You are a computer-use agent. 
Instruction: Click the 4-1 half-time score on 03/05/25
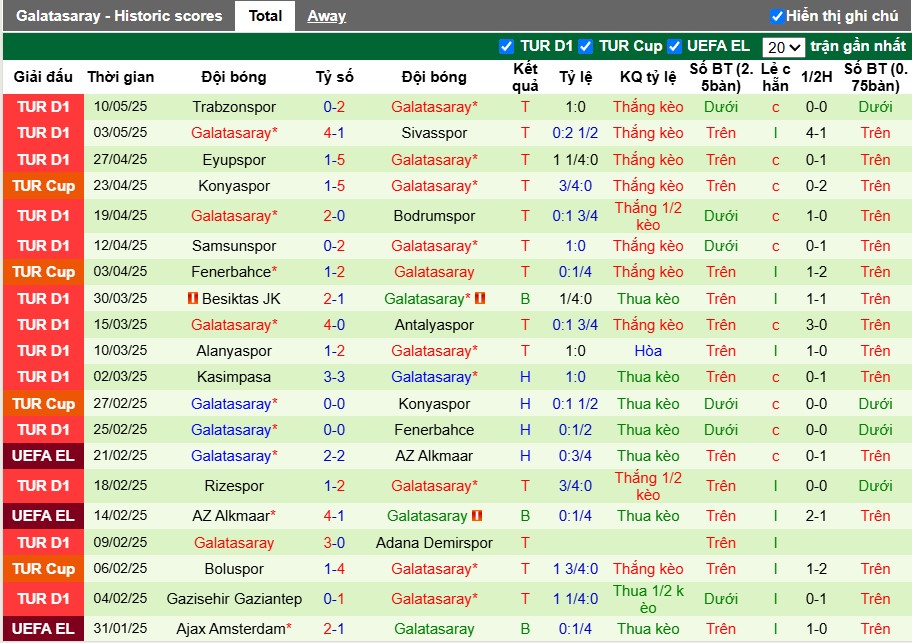pos(816,133)
